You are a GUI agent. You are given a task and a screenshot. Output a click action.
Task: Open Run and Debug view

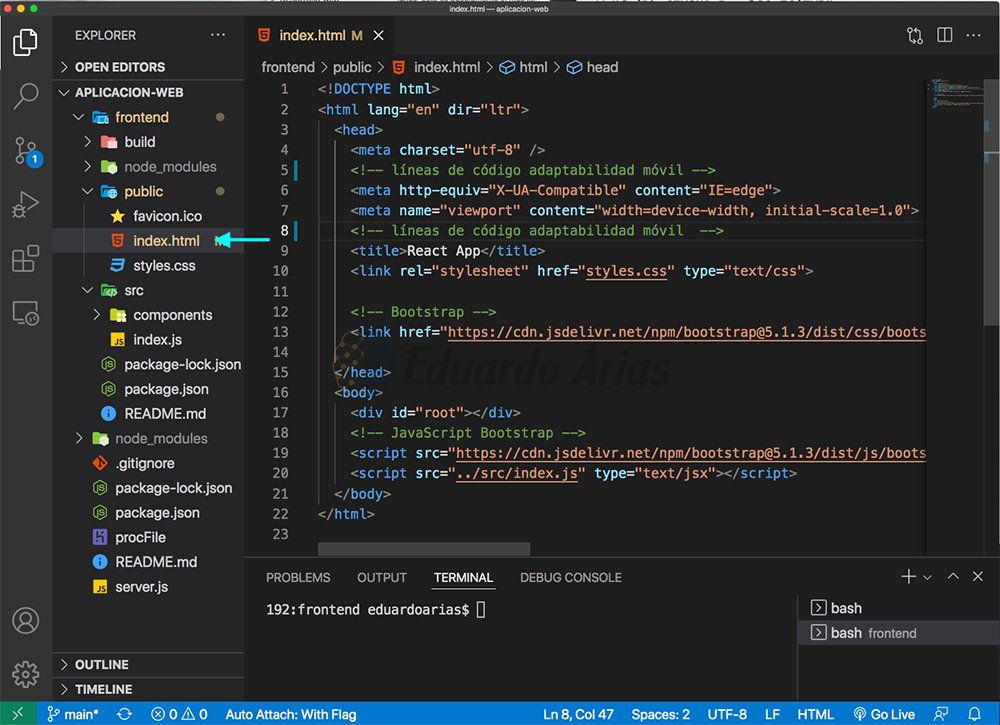click(26, 205)
